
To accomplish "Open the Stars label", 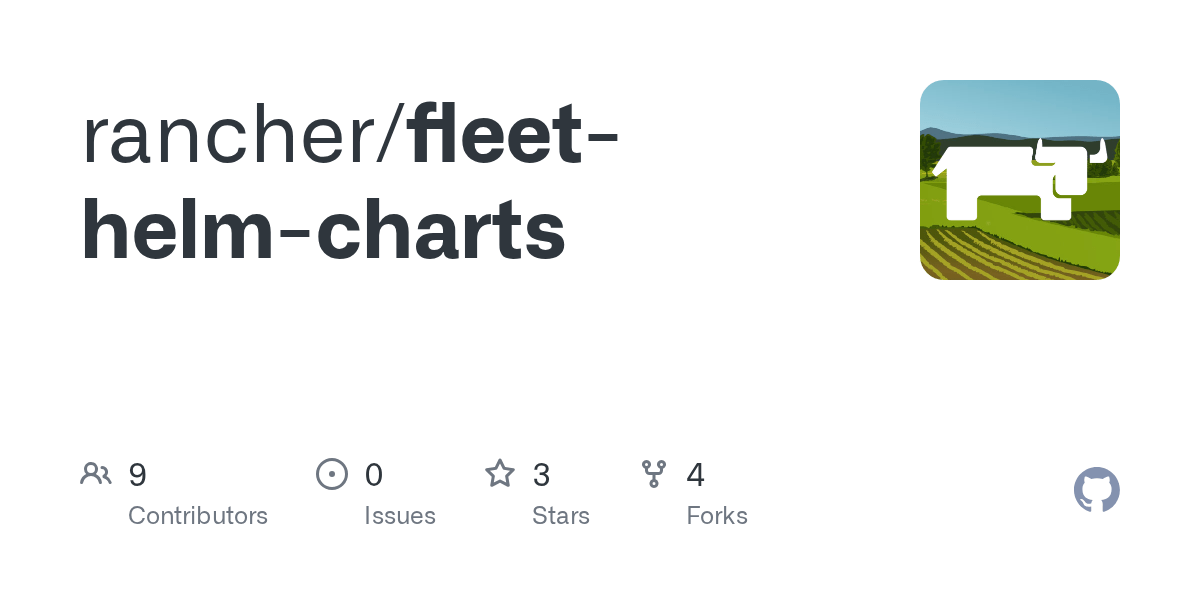I will (561, 516).
